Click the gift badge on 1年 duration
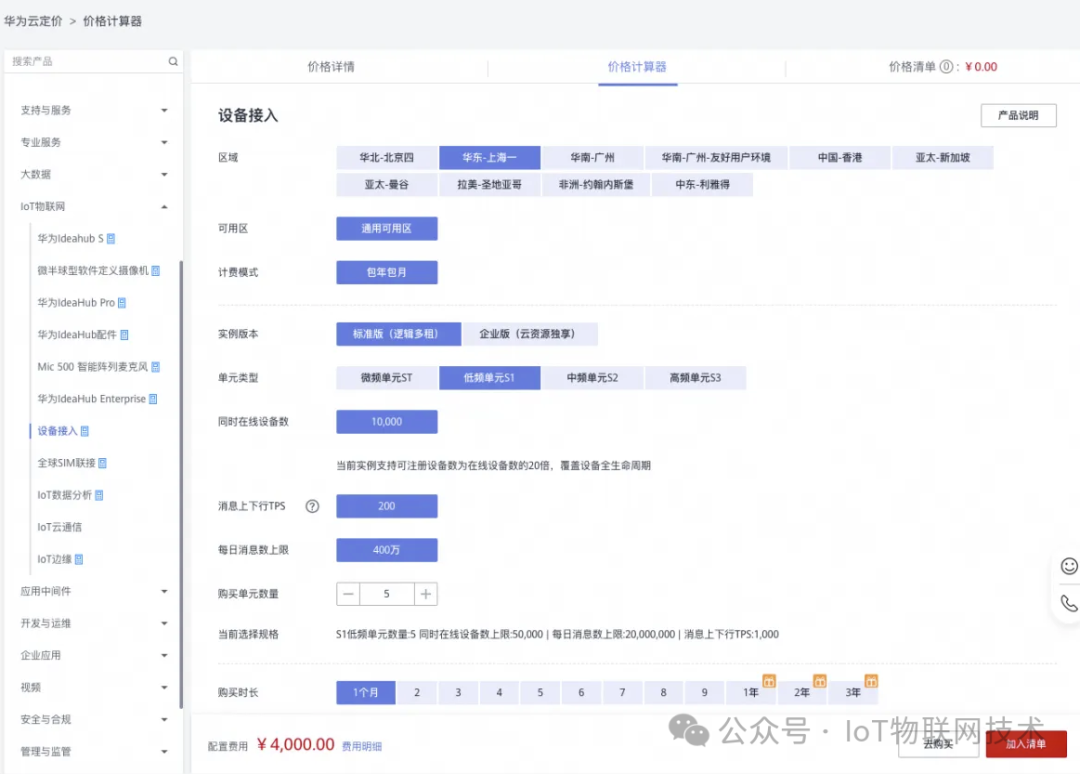 pos(769,681)
